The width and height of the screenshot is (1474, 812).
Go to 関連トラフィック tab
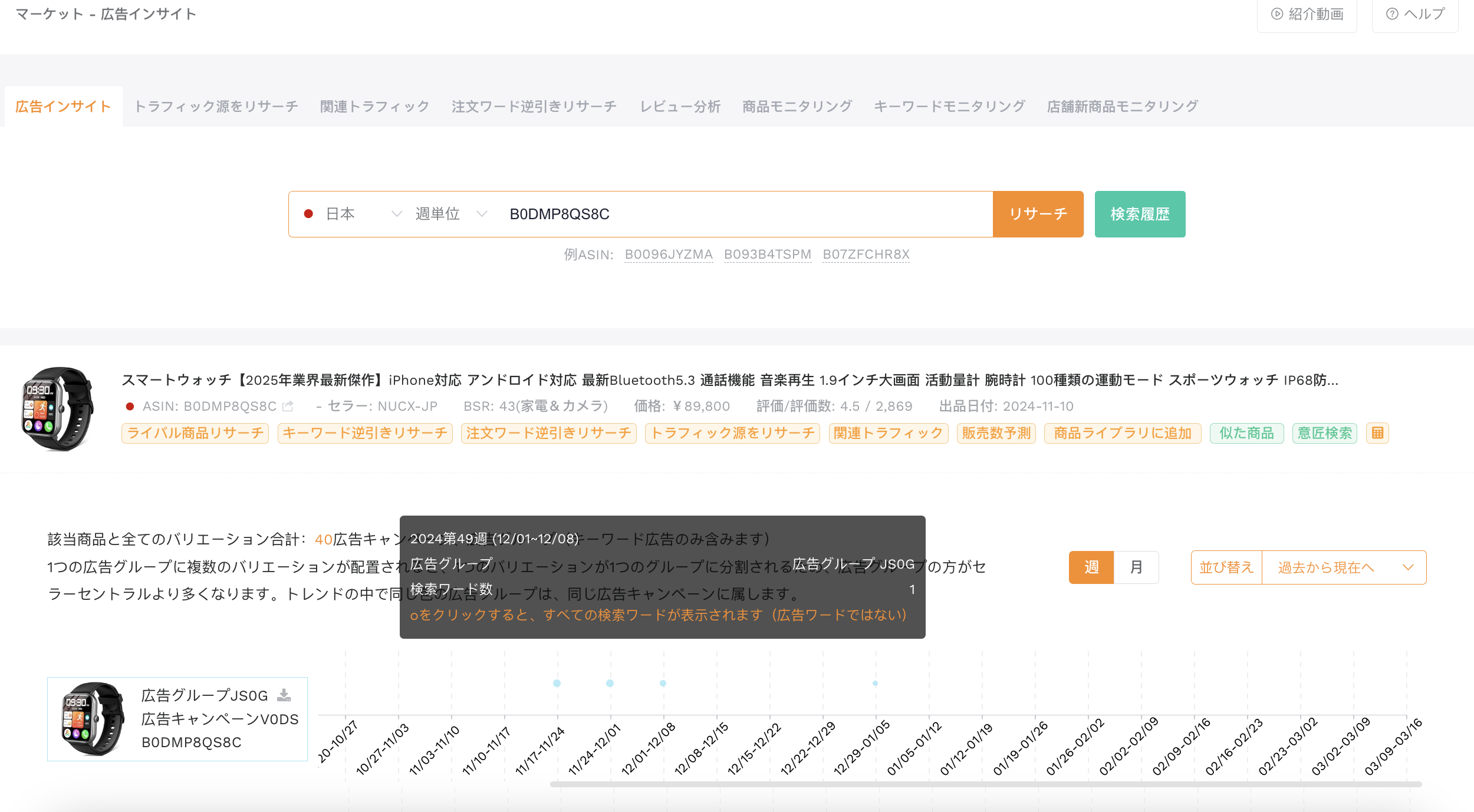pos(375,107)
